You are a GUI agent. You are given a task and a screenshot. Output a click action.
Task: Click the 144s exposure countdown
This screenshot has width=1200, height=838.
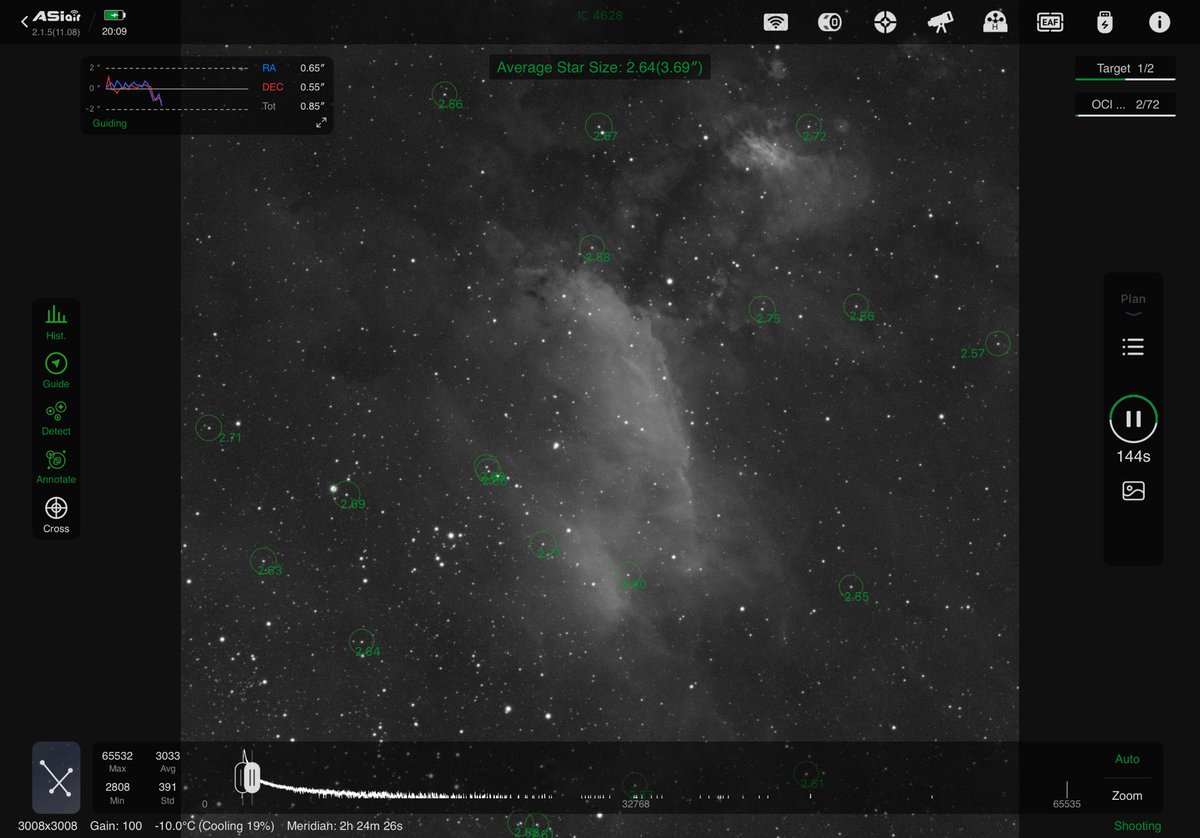pos(1133,456)
